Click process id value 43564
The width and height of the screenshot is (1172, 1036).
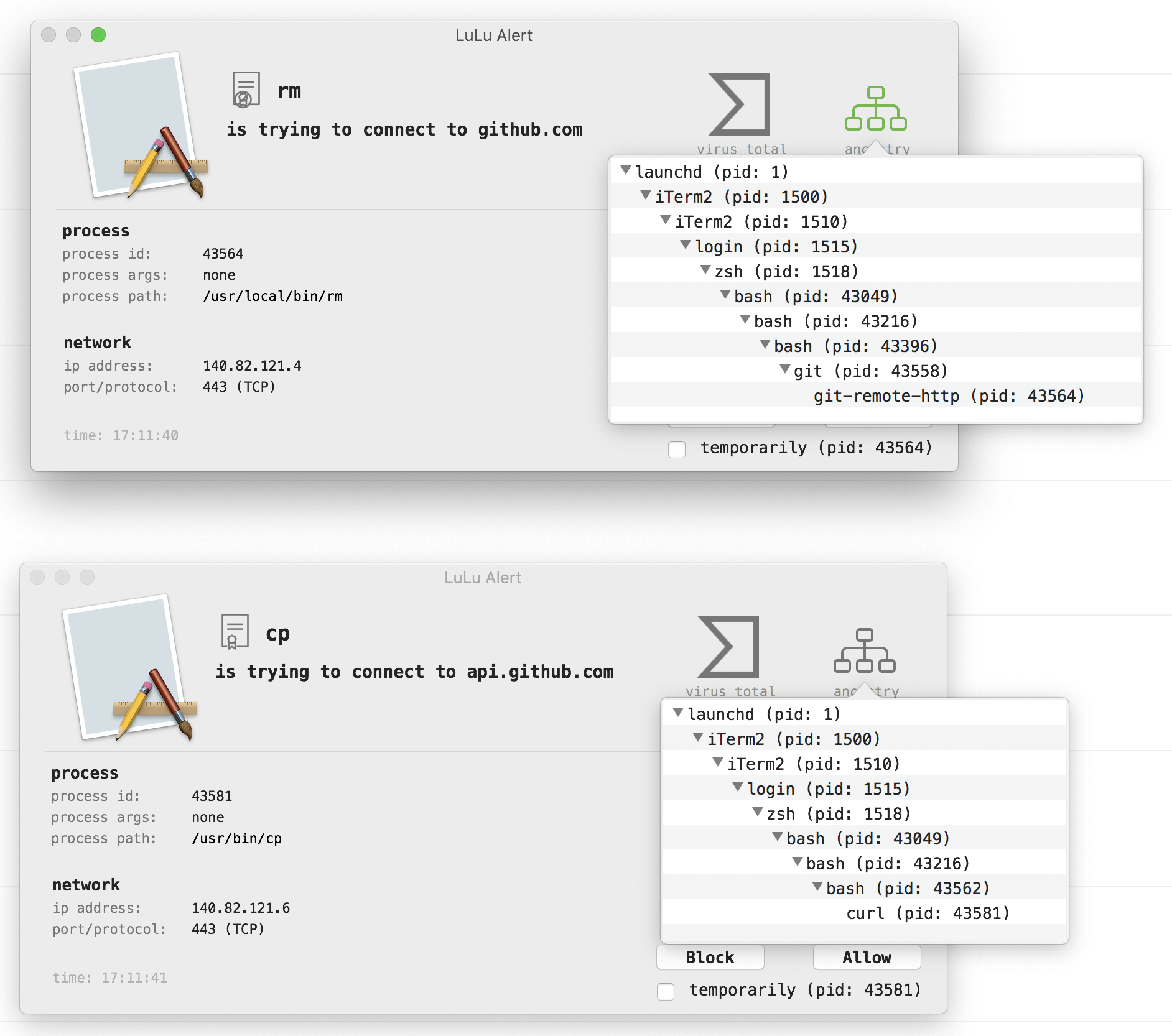coord(223,254)
